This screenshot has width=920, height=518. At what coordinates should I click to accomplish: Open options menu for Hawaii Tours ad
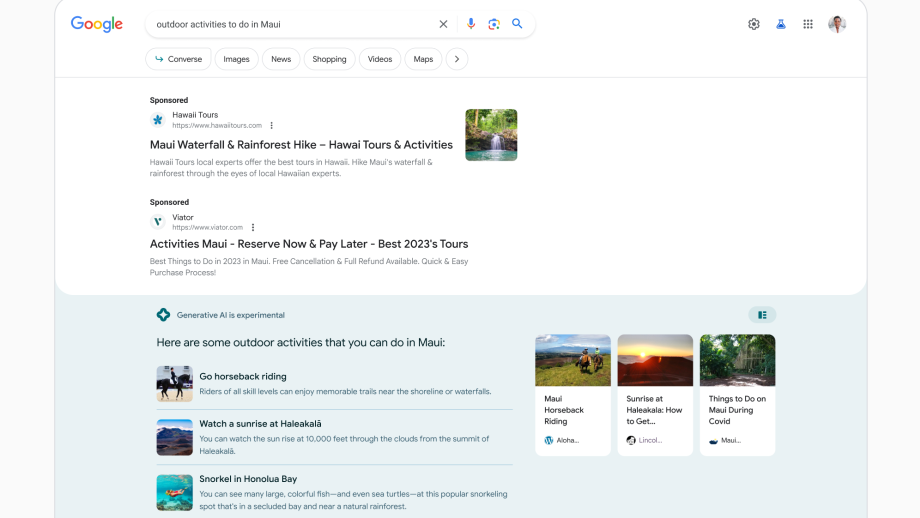271,126
